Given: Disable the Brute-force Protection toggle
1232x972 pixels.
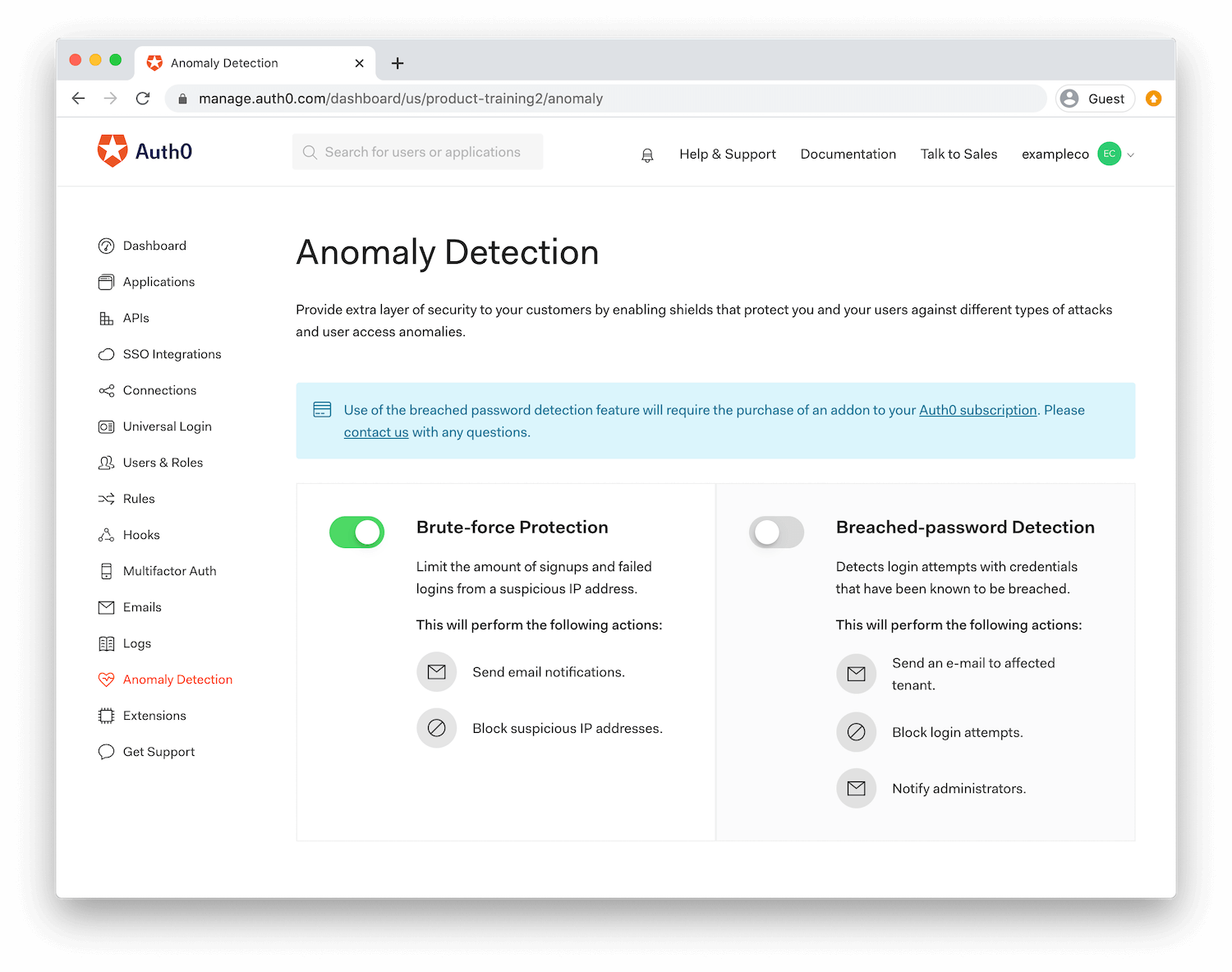Looking at the screenshot, I should pos(356,532).
